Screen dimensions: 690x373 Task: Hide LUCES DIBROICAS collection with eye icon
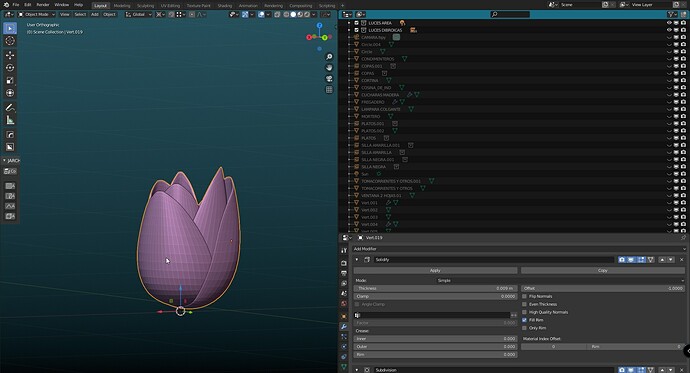pos(669,30)
